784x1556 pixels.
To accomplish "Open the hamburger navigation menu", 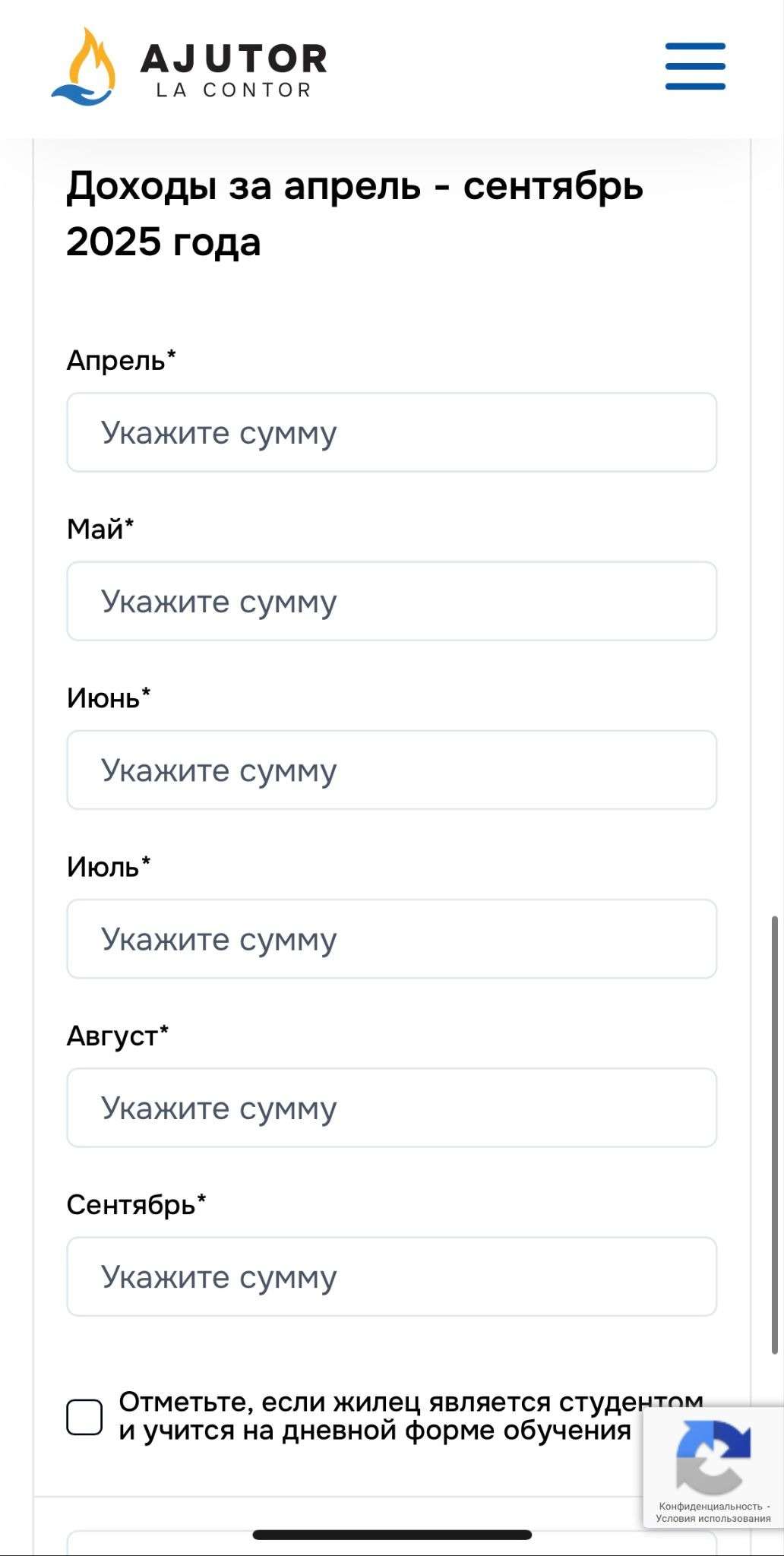I will click(x=695, y=66).
